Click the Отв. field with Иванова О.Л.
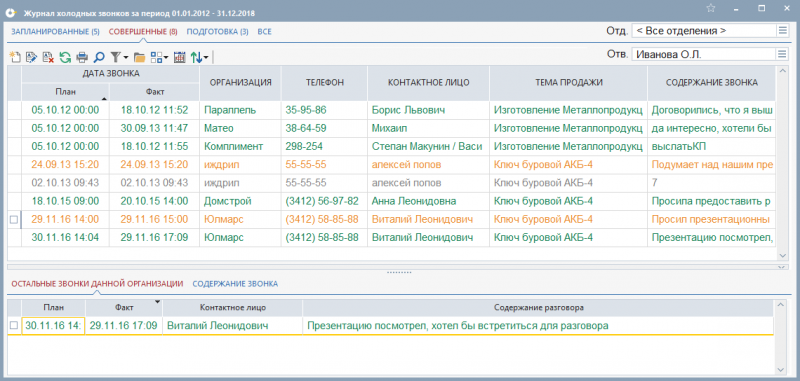 pos(704,55)
